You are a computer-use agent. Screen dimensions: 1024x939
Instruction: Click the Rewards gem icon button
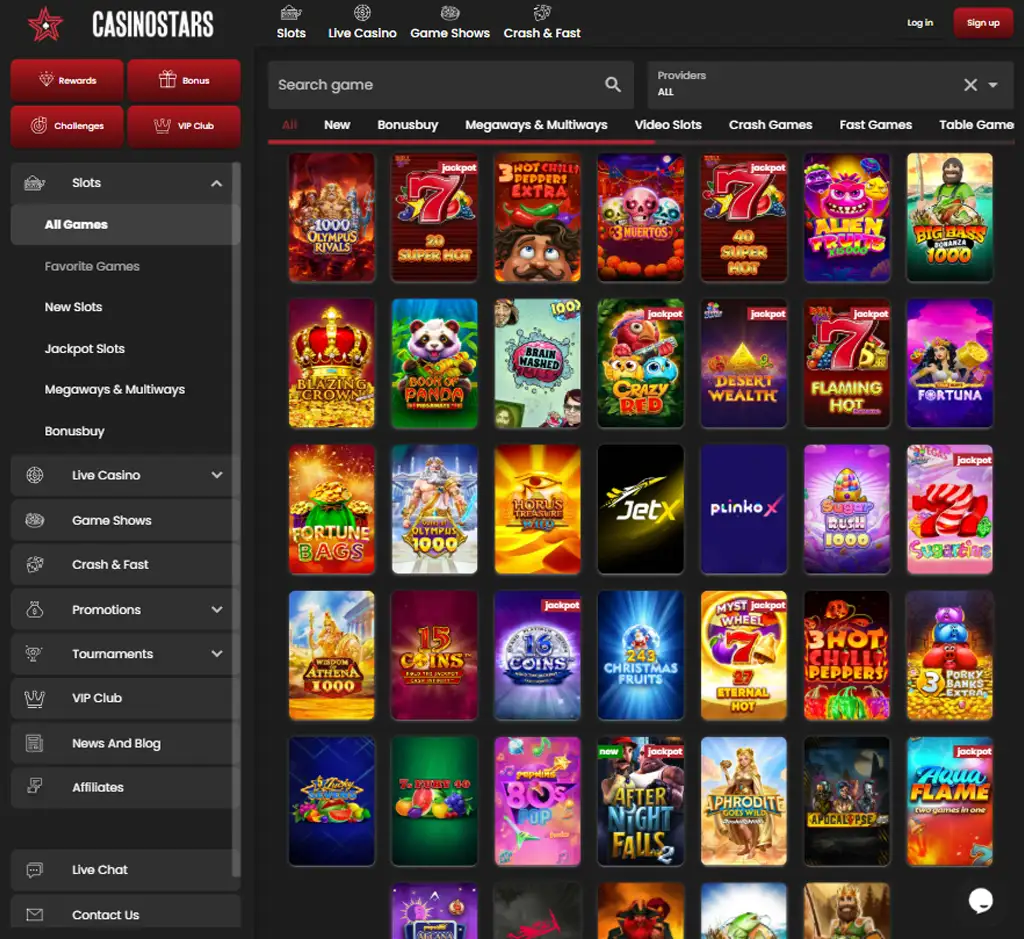coord(66,80)
